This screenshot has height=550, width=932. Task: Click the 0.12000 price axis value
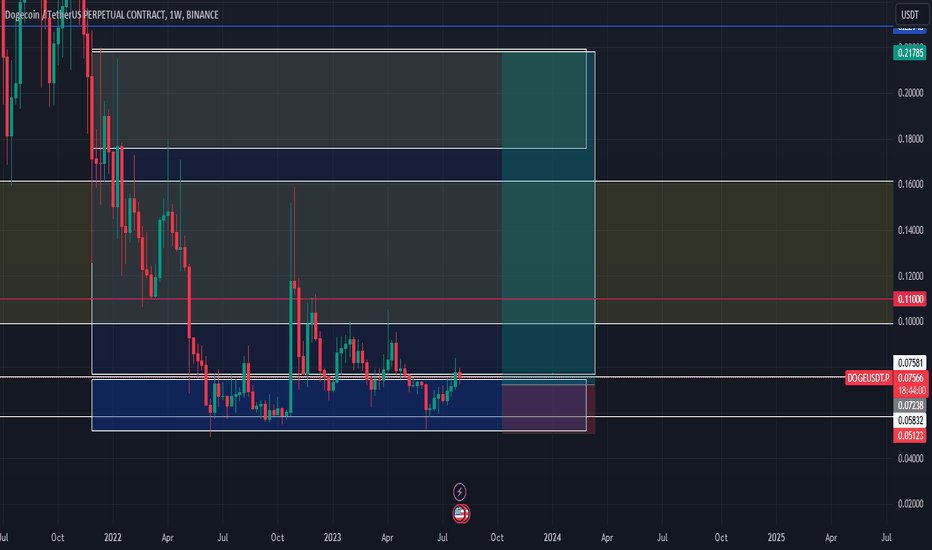[910, 276]
